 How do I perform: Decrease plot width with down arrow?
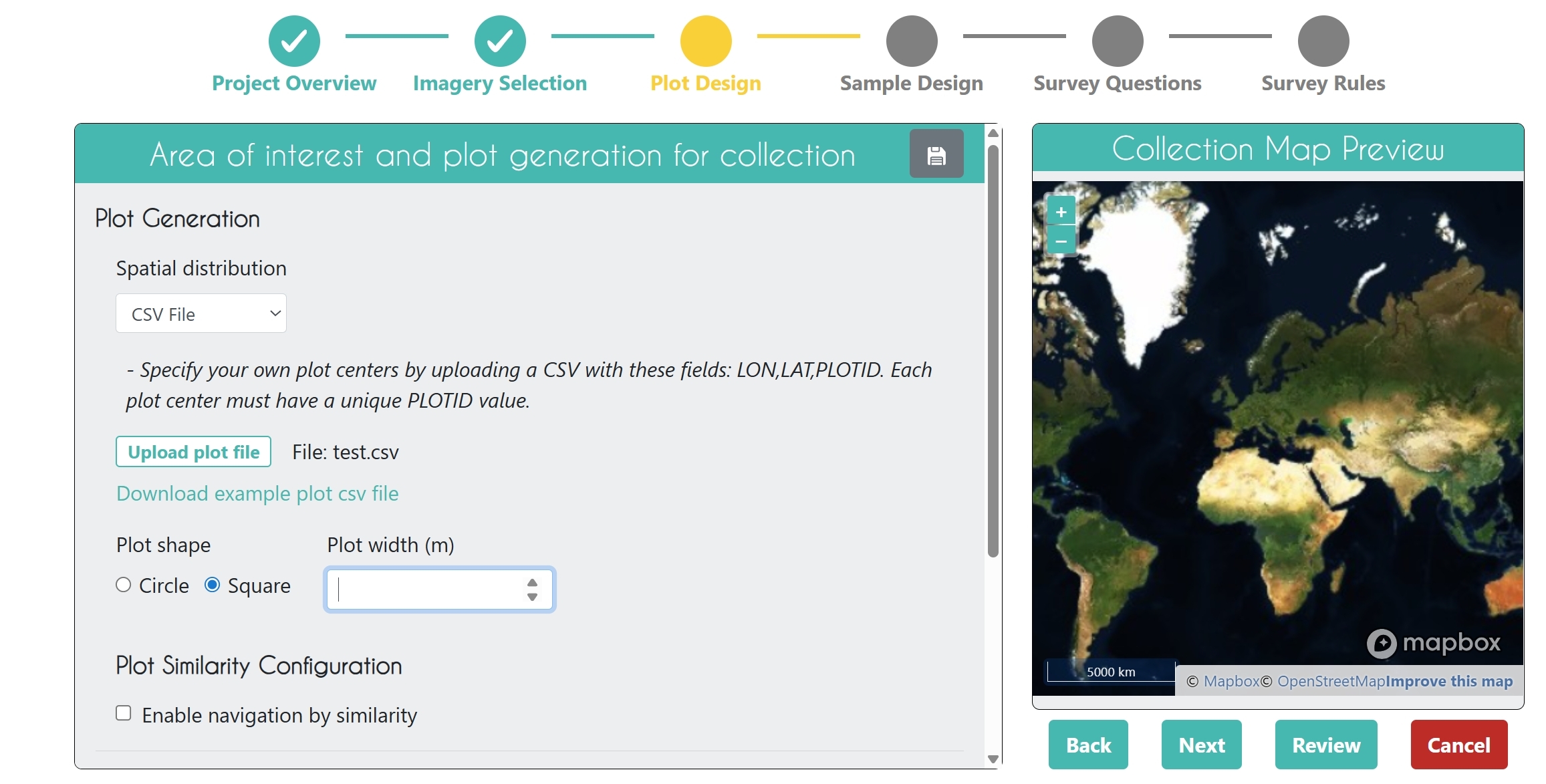point(532,597)
